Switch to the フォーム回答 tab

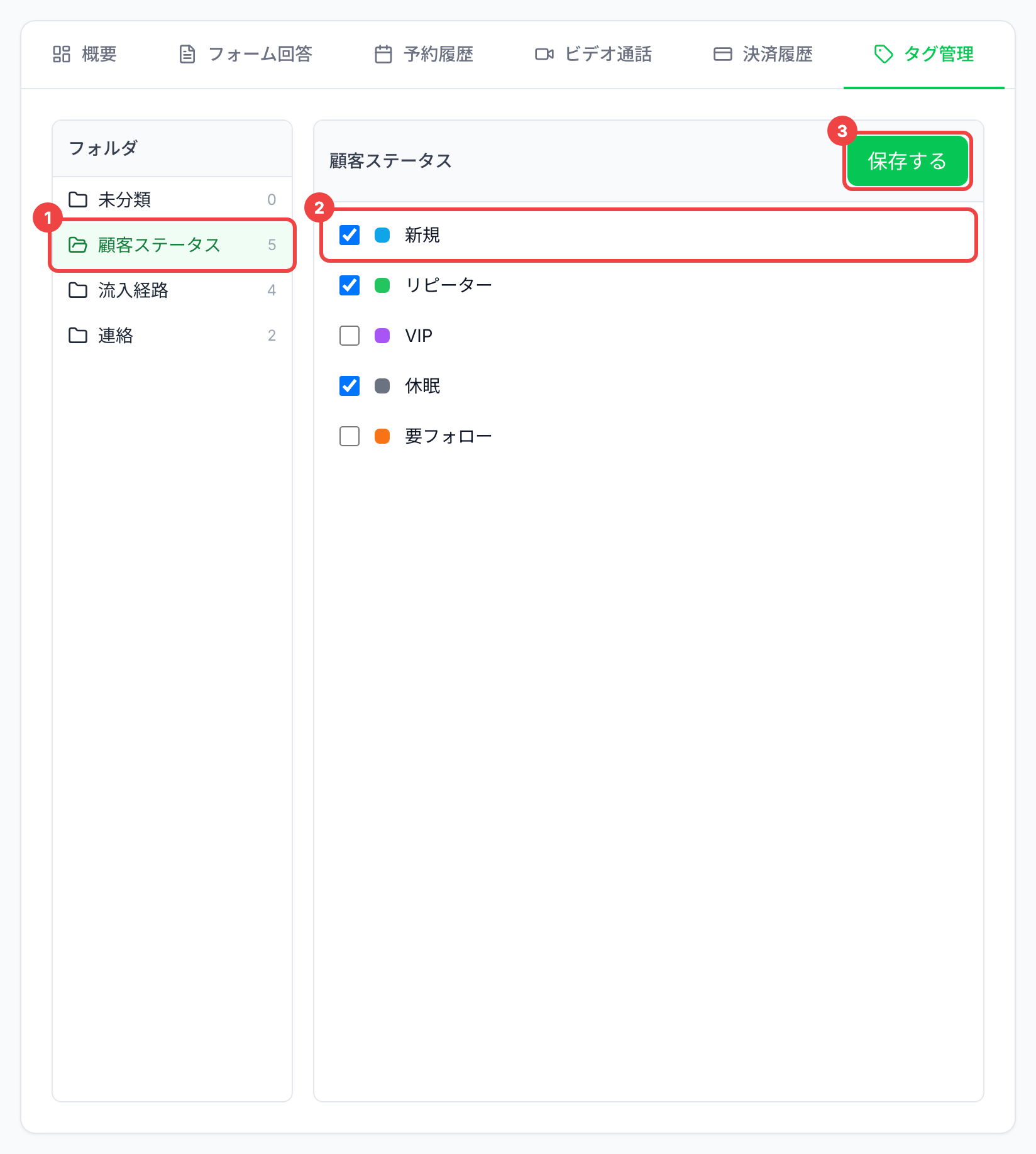pos(245,54)
